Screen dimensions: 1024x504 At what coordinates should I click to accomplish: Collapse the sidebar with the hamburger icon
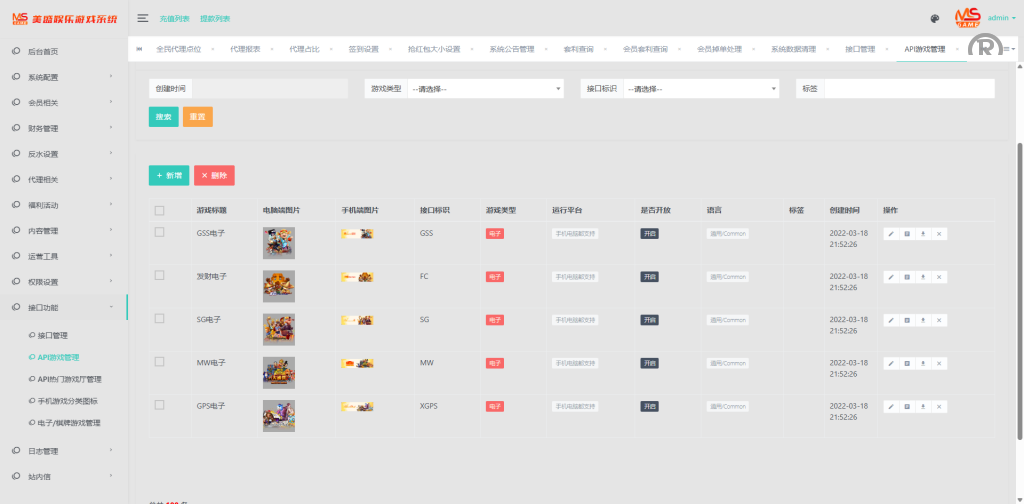coord(143,18)
